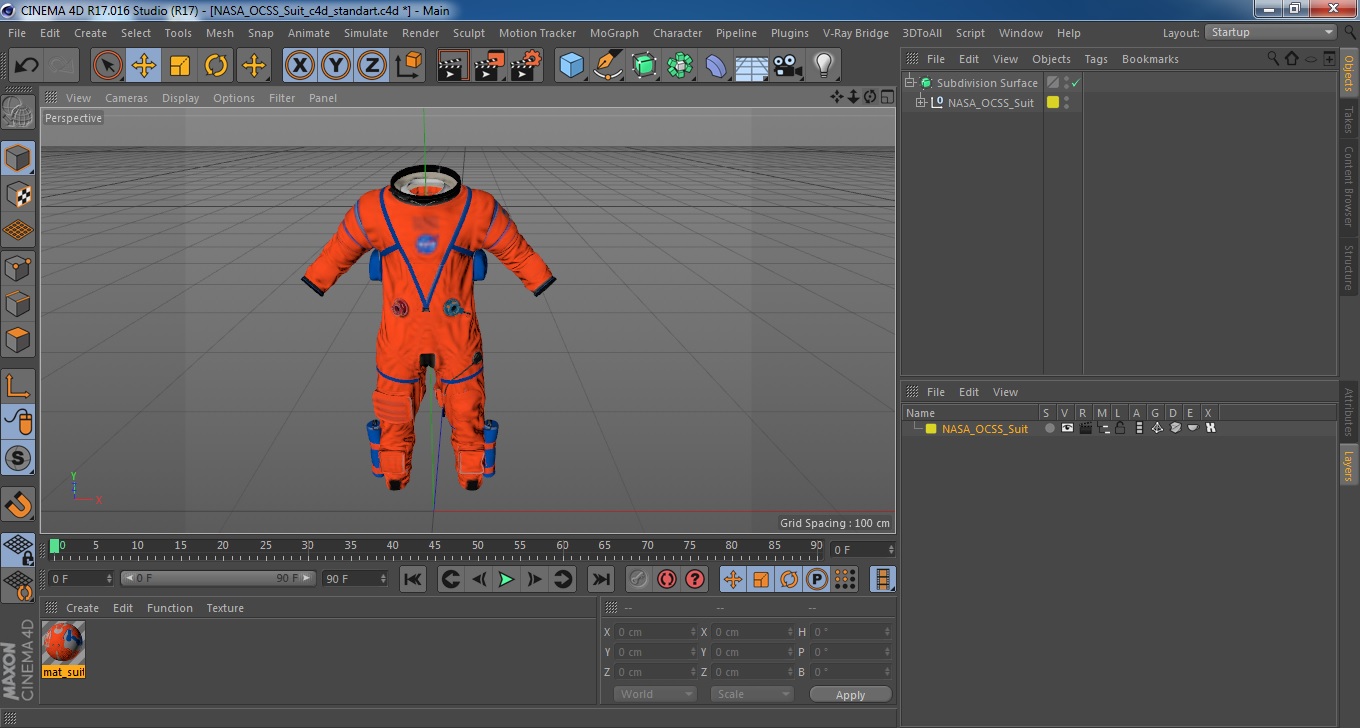Screen dimensions: 1360x728
Task: Open the Simulate menu
Action: click(366, 33)
